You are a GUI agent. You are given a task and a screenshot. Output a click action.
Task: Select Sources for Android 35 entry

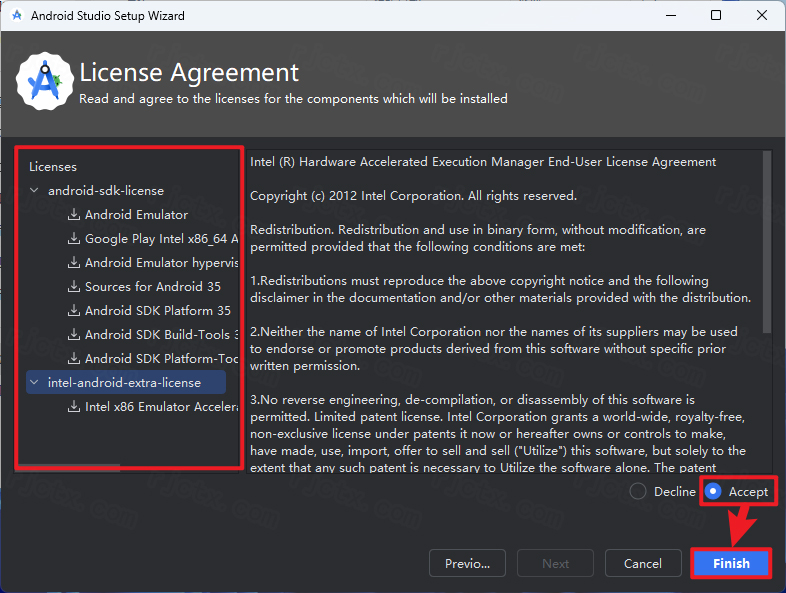(x=153, y=287)
